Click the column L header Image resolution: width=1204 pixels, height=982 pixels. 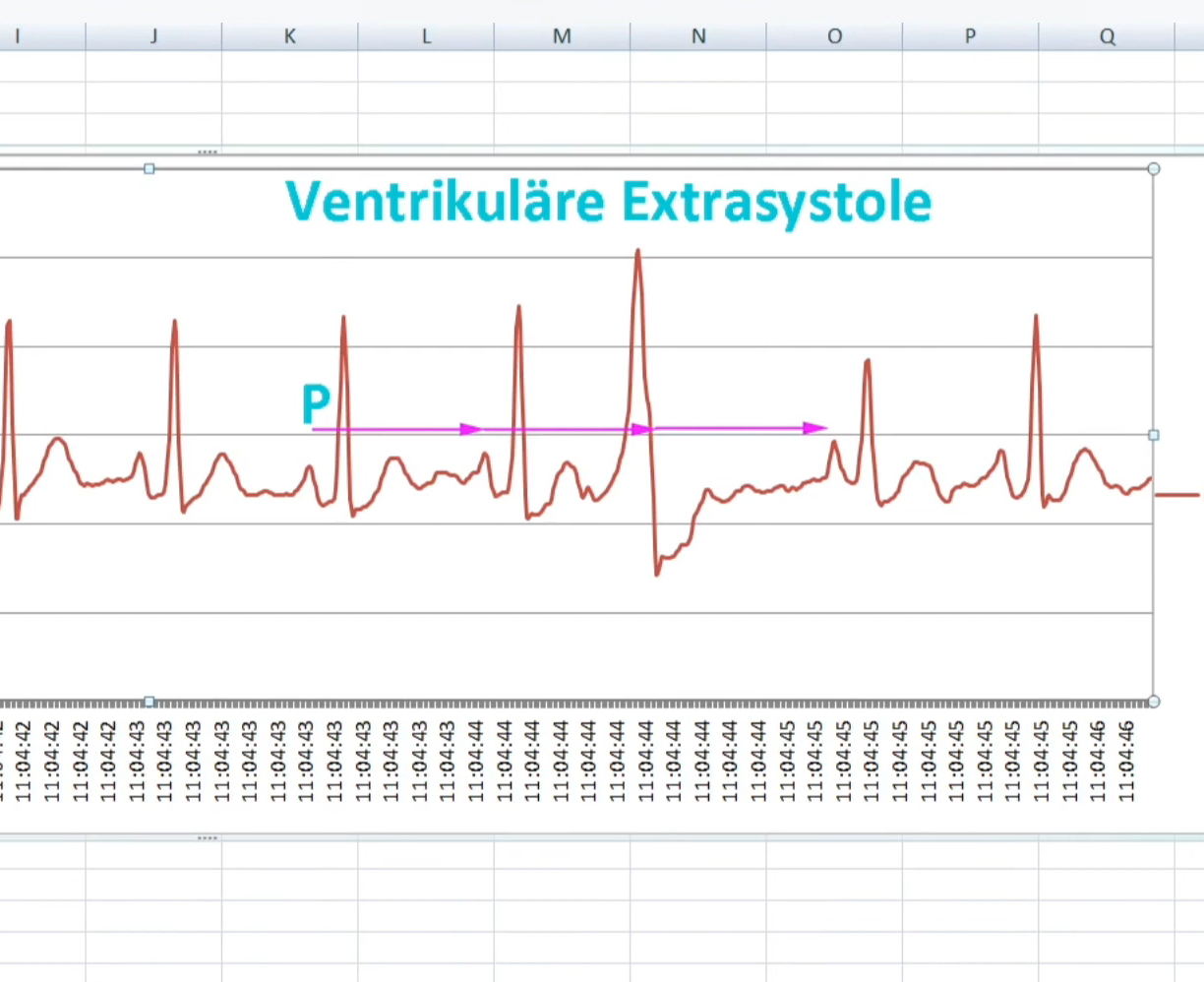tap(426, 36)
